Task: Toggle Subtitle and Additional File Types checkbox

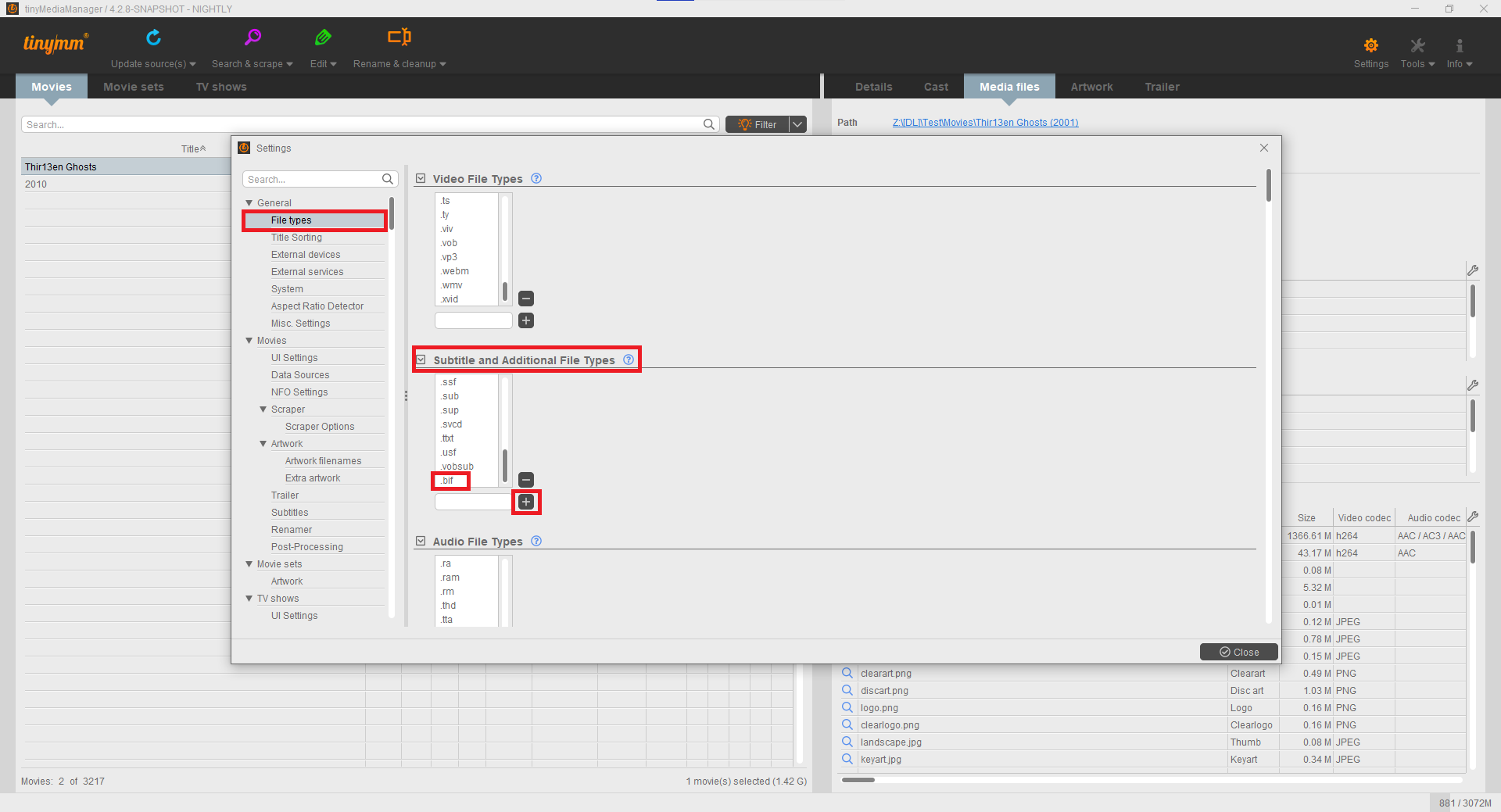Action: click(421, 359)
